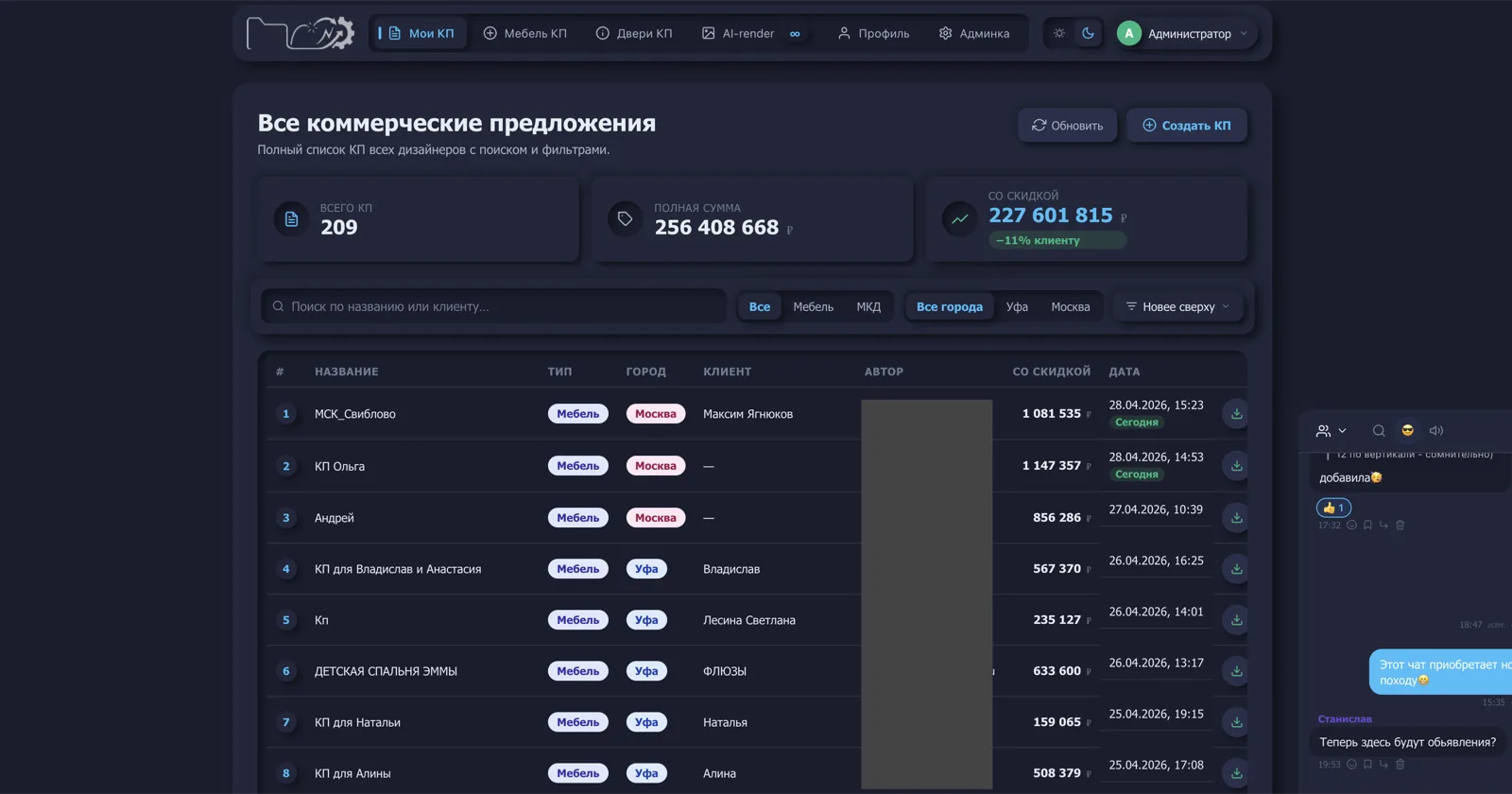Download the Кп row five proposal

tap(1236, 619)
